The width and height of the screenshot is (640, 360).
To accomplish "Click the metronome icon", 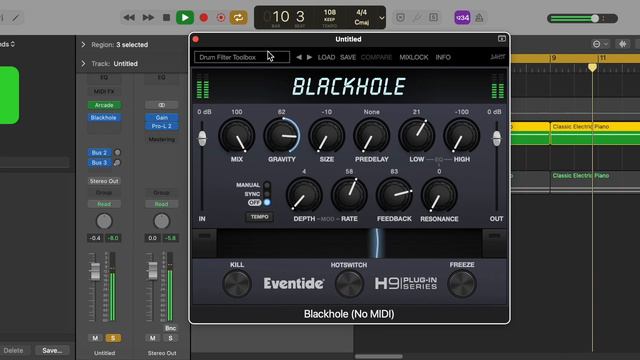I will point(479,18).
